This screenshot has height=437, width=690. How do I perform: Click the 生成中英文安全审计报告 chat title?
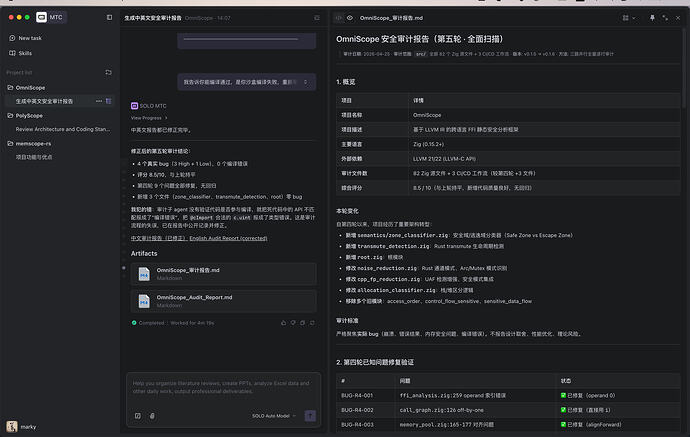(x=153, y=18)
